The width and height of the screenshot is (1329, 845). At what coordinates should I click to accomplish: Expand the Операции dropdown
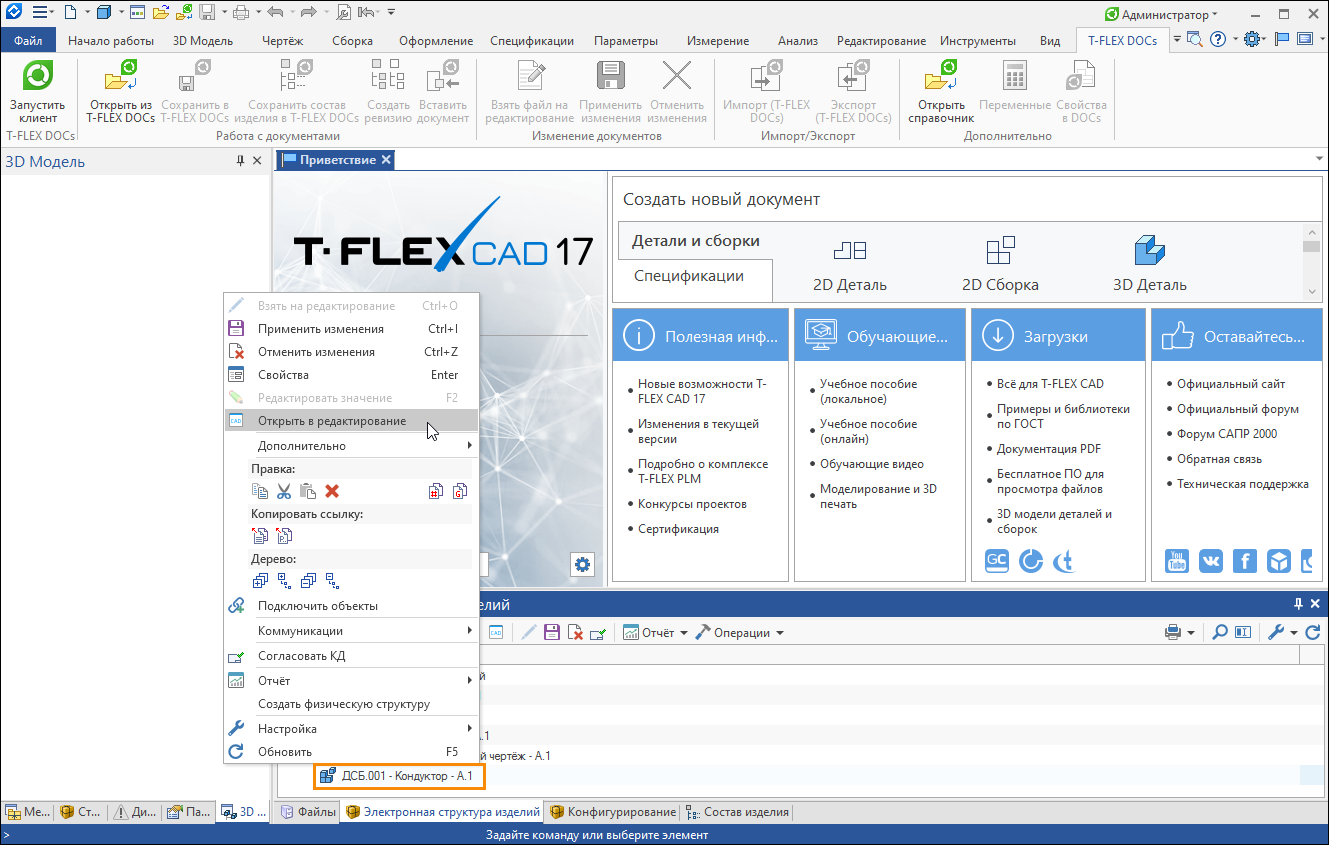point(780,633)
